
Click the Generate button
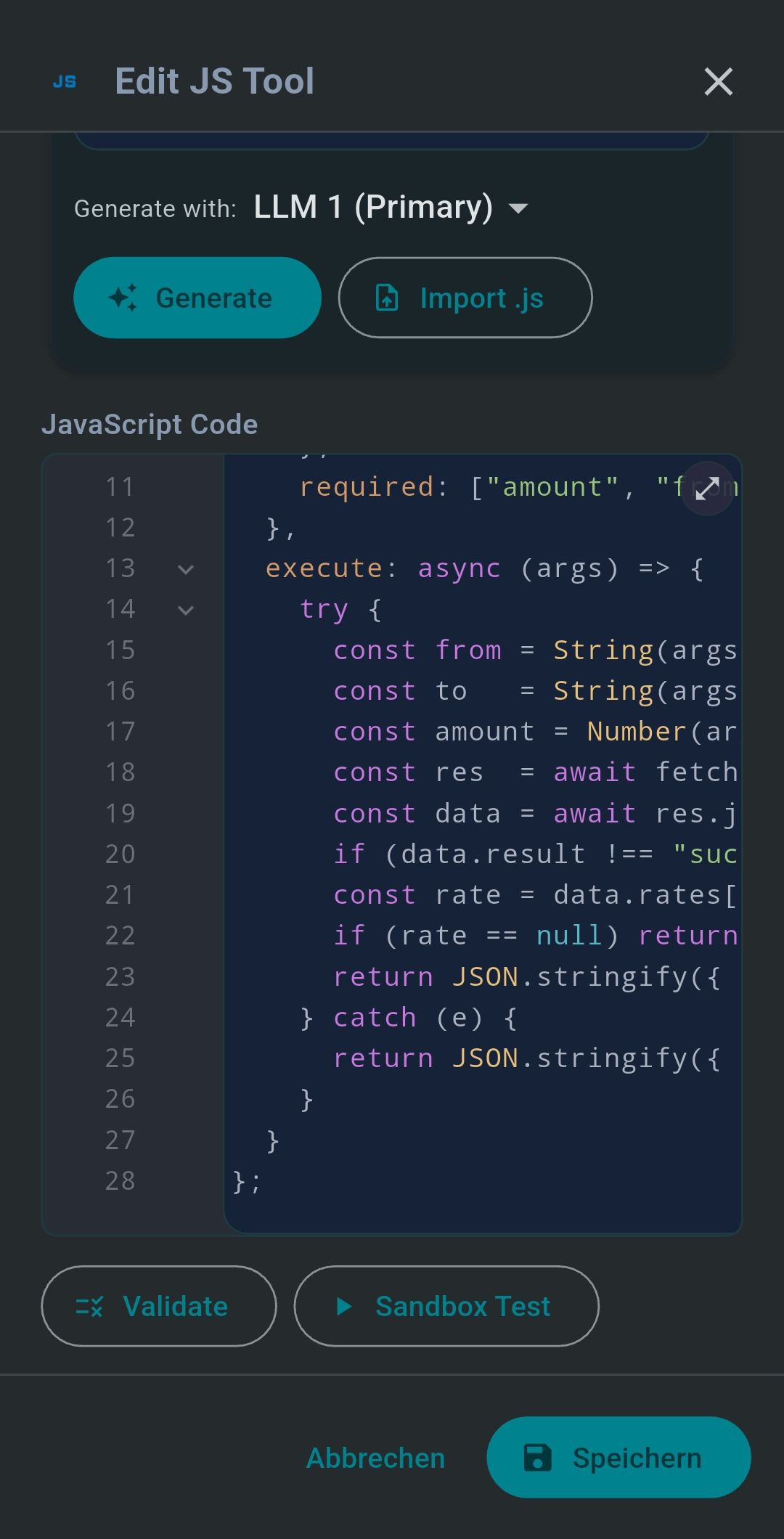click(x=197, y=298)
